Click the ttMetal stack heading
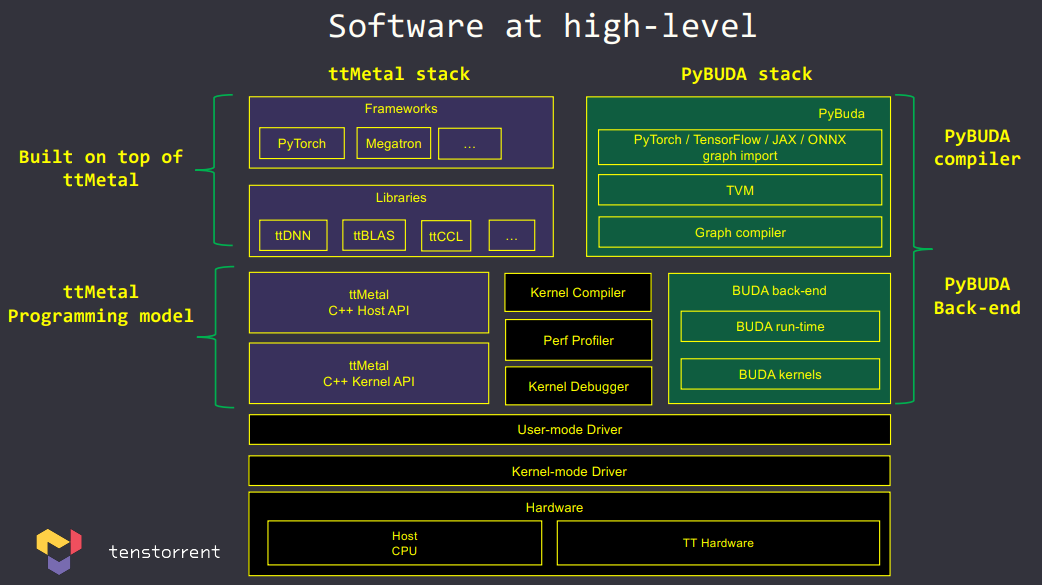This screenshot has width=1042, height=585. 399,74
